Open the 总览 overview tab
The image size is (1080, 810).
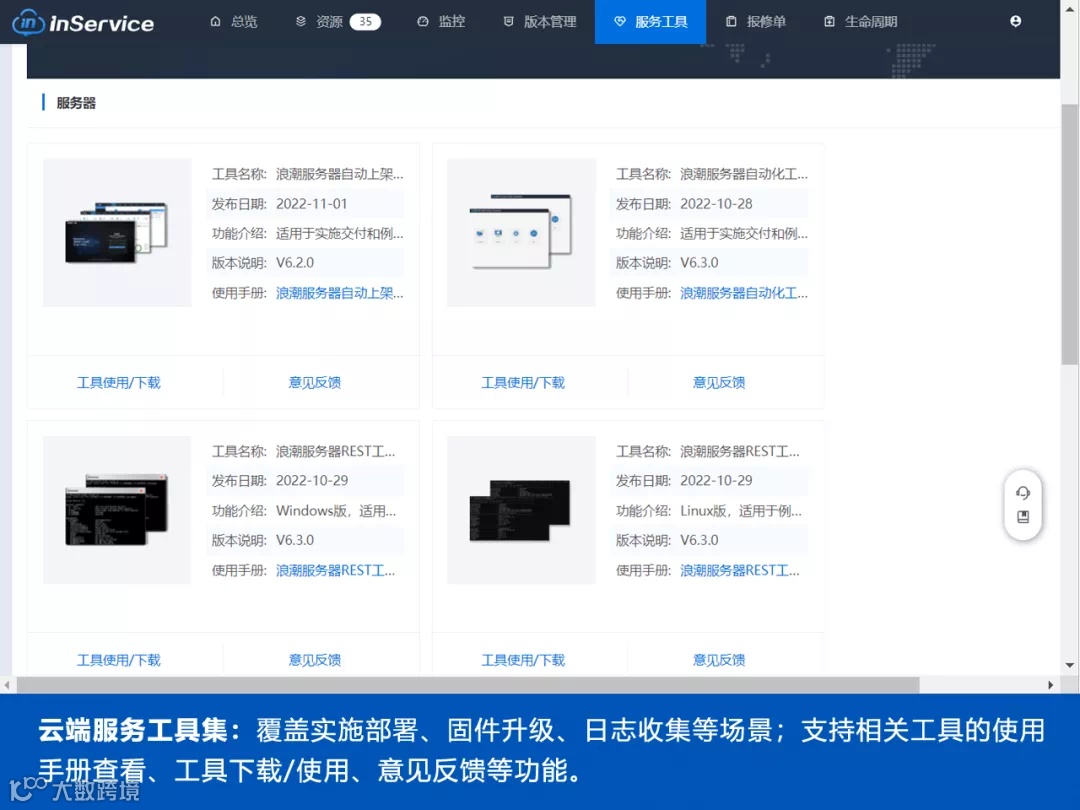234,21
